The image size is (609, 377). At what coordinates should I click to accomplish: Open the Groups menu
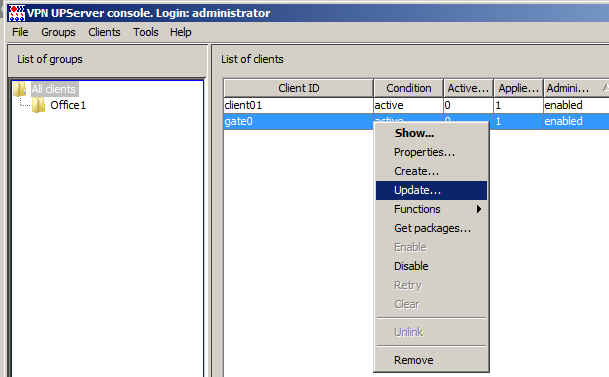click(x=58, y=32)
